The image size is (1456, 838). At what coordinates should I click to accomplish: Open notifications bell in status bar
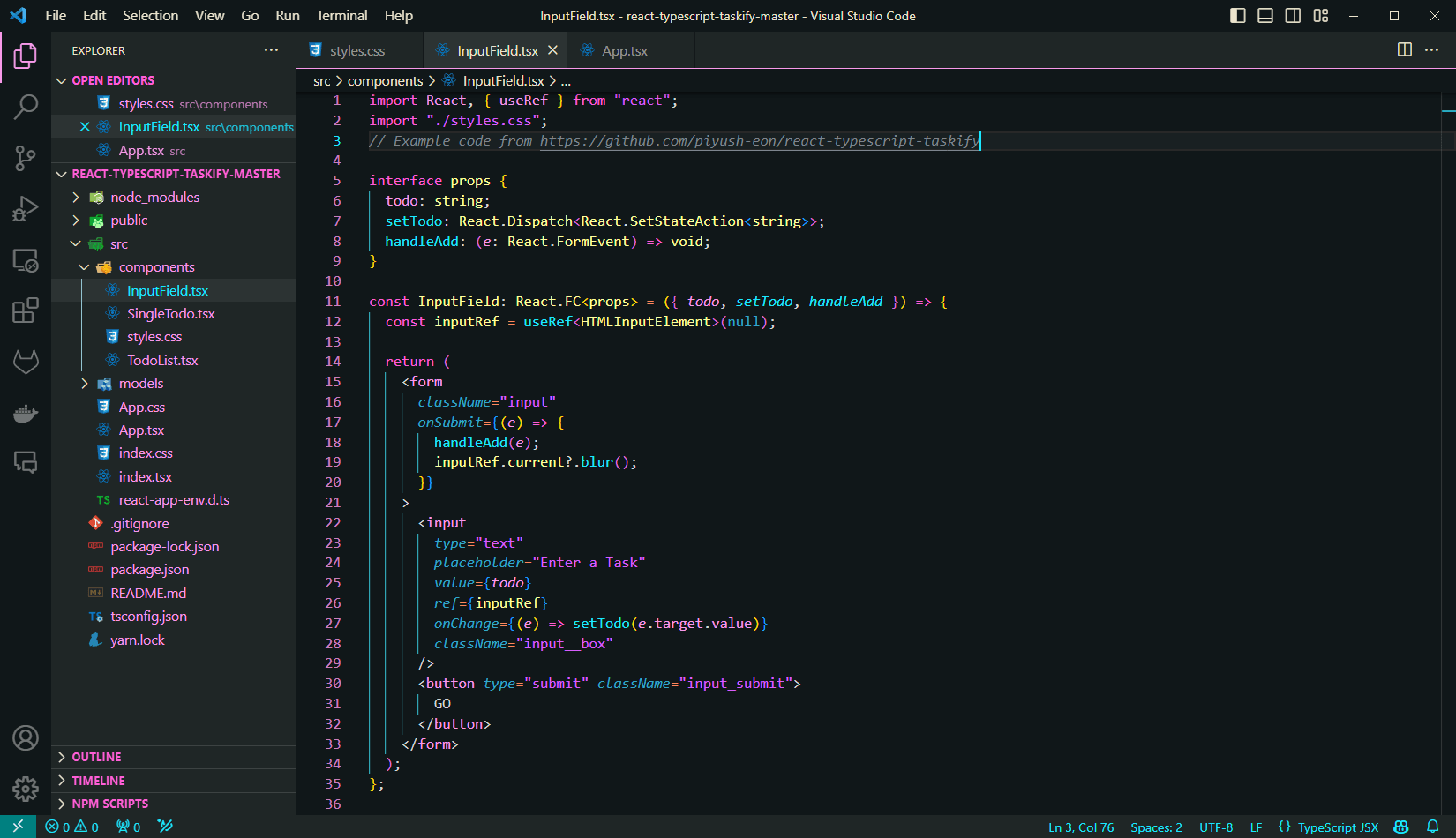coord(1433,827)
